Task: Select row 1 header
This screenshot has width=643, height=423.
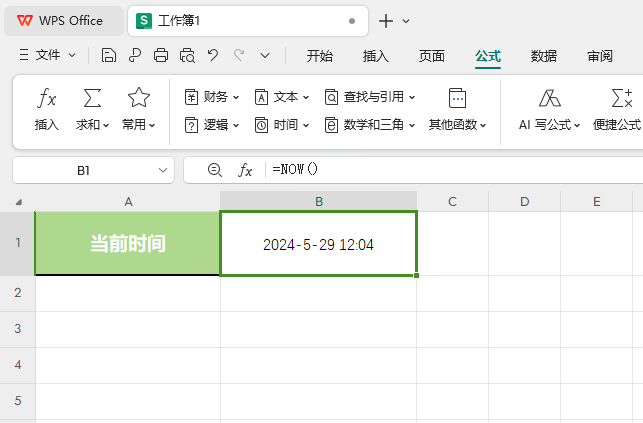Action: [x=18, y=243]
